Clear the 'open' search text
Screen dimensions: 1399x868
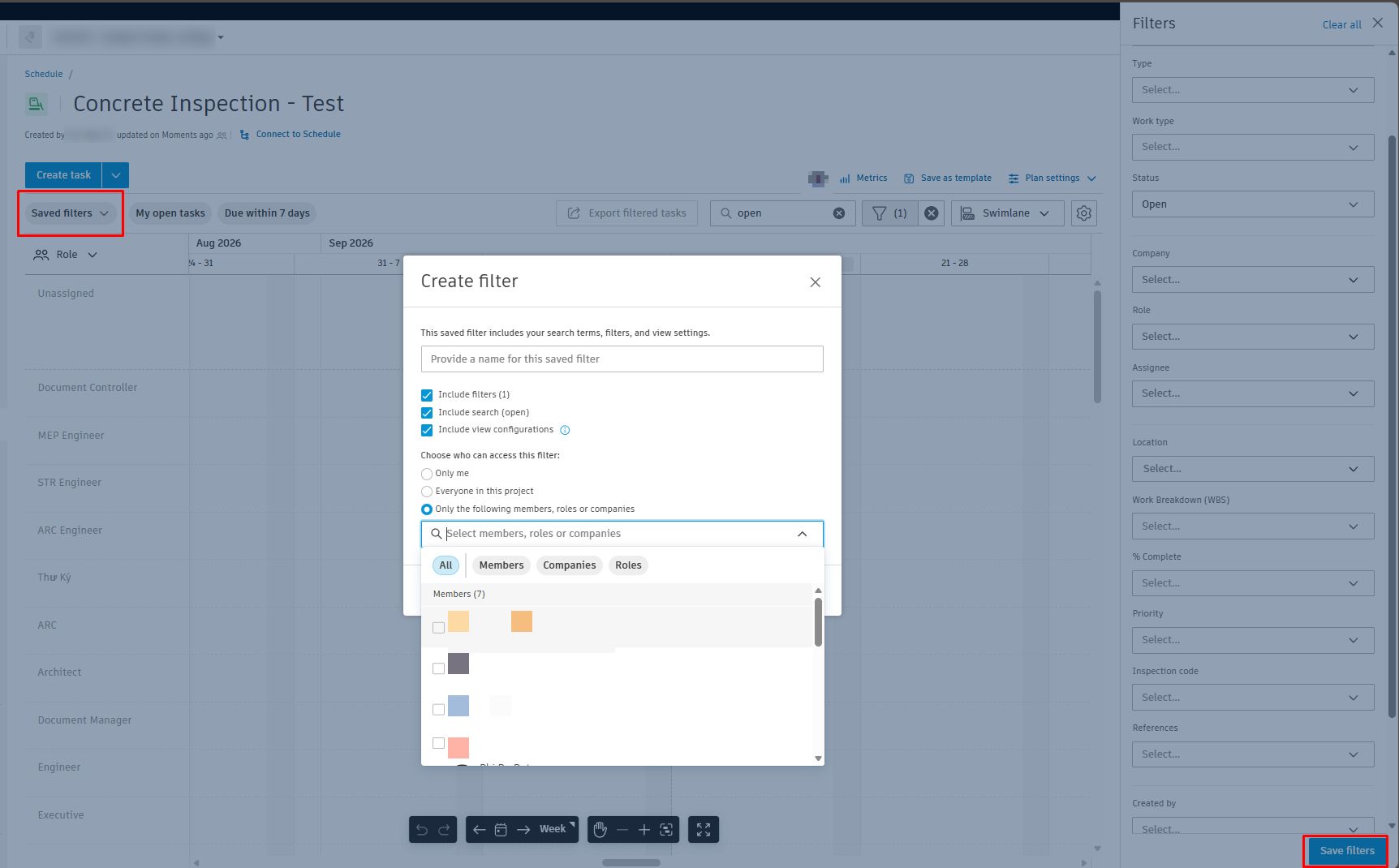click(839, 213)
